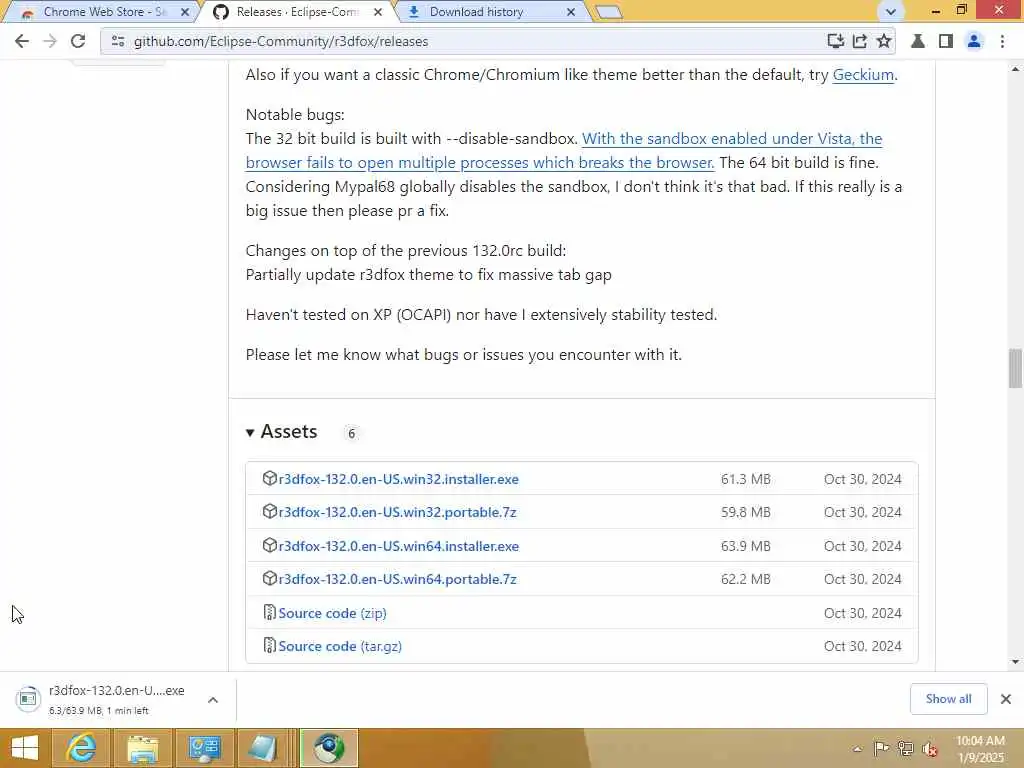The image size is (1024, 768).
Task: Download Source code (tar.gz)
Action: pos(340,646)
